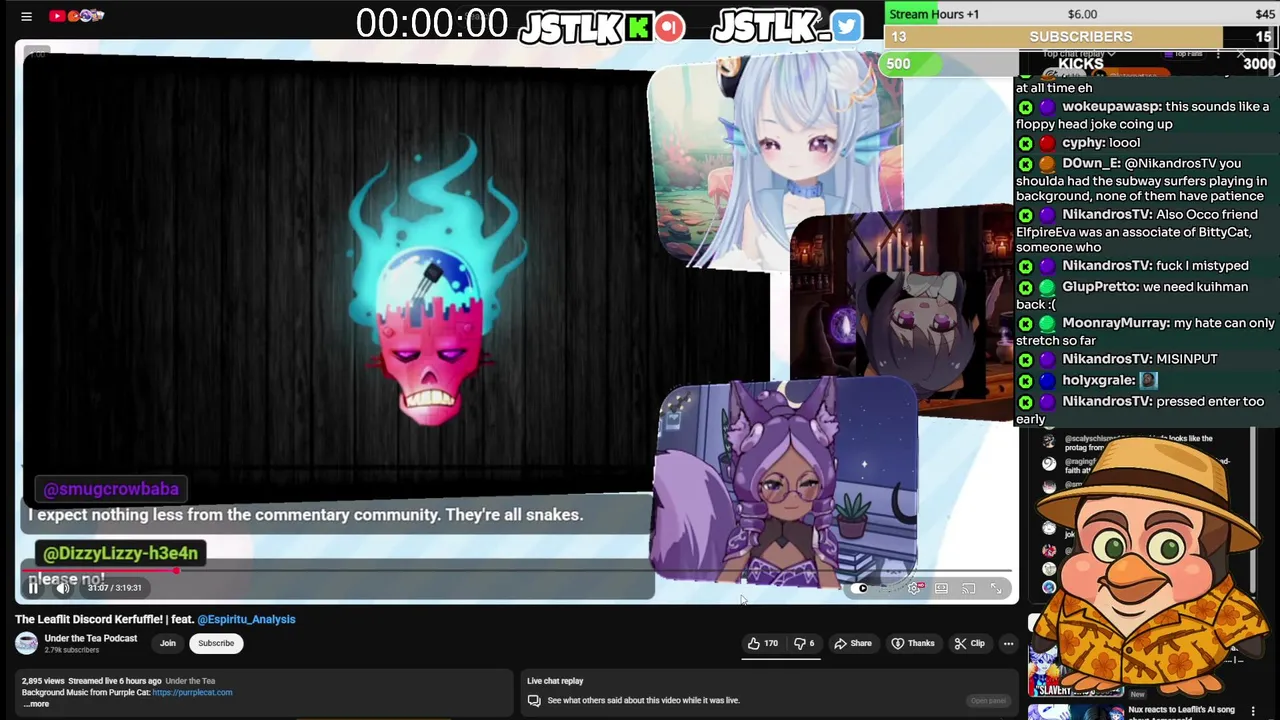
Task: Click the SUBSCRIBERS goal progress bar
Action: tap(1081, 37)
